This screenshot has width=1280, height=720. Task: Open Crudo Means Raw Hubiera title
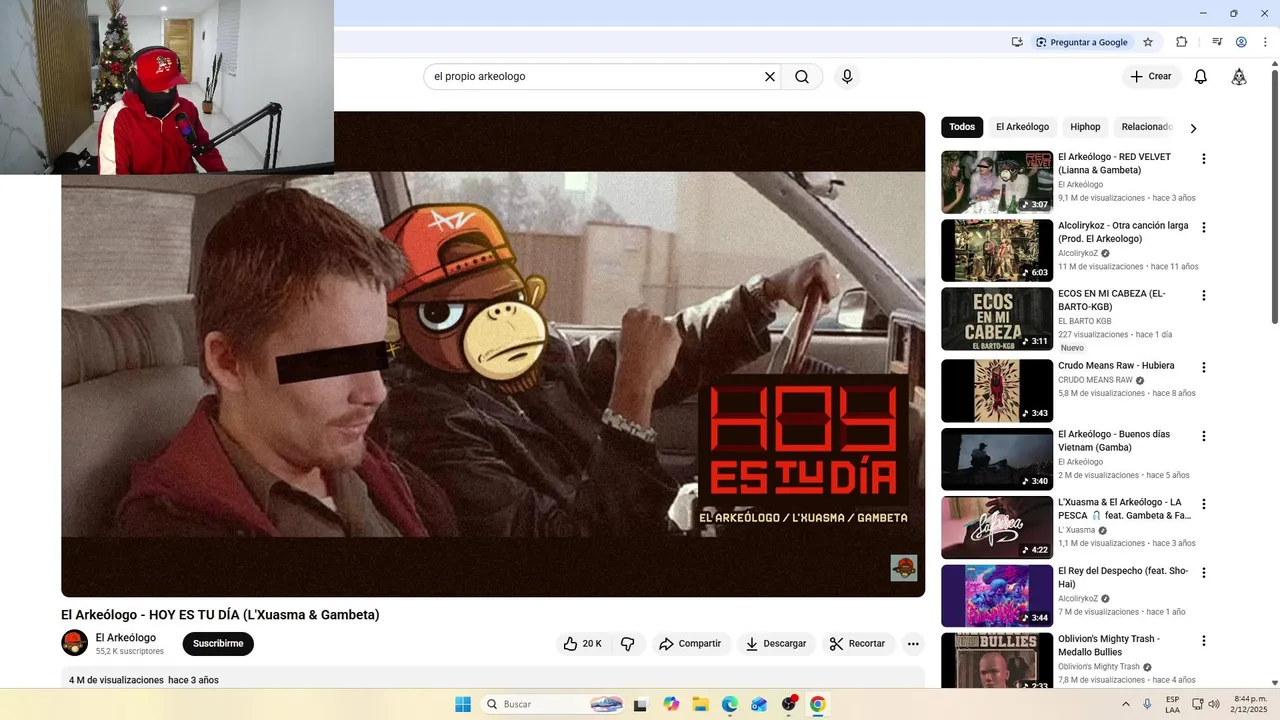tap(1116, 366)
